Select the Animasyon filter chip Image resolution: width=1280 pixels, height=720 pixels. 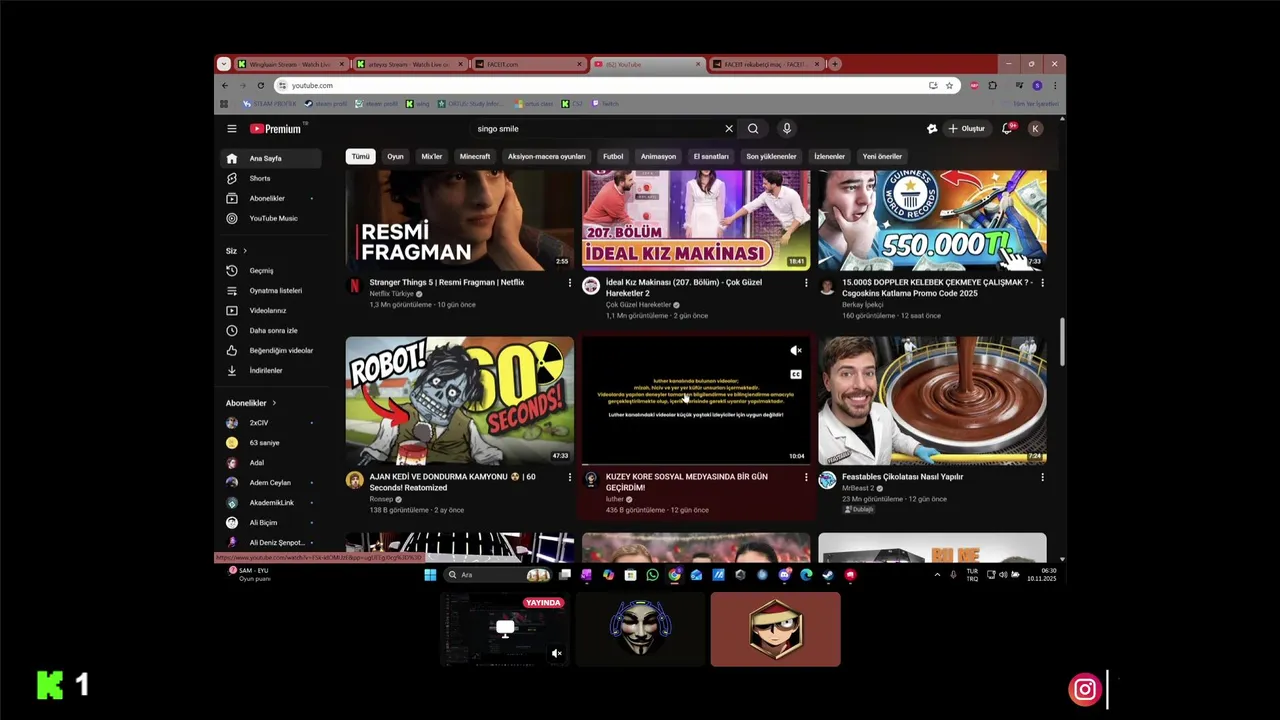658,156
